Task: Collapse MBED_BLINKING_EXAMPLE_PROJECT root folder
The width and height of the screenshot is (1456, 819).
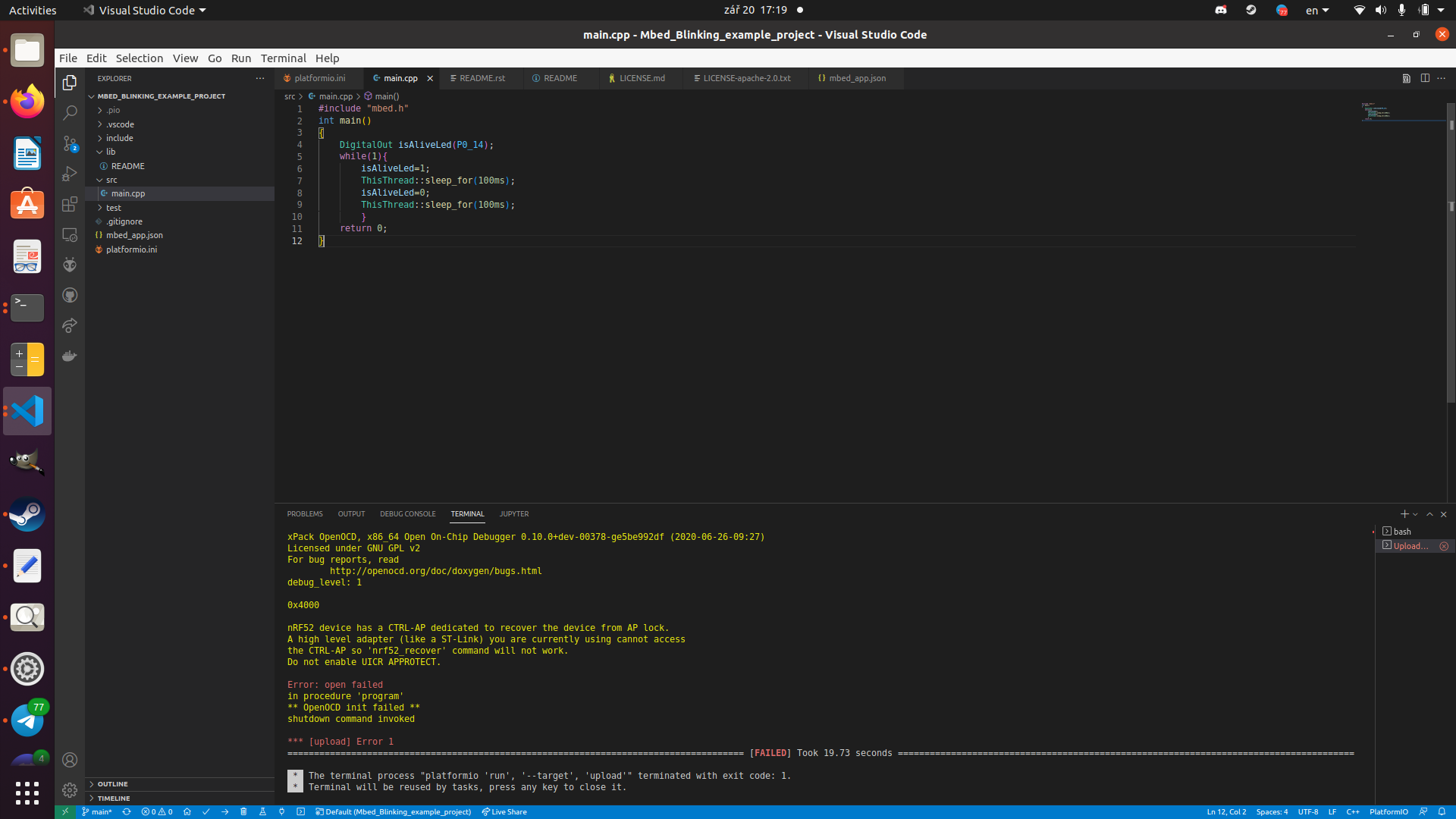Action: [x=180, y=96]
